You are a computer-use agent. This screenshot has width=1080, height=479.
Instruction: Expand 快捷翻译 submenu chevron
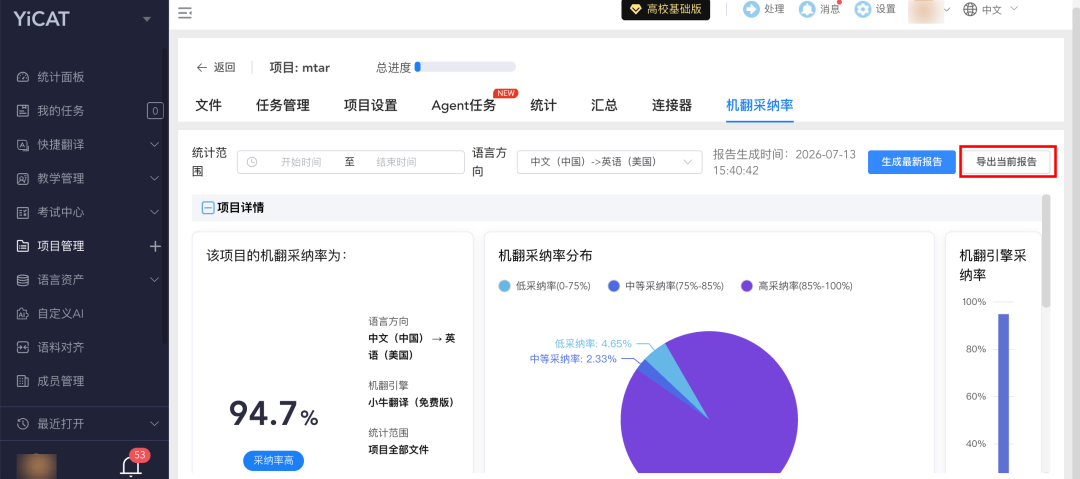(154, 145)
